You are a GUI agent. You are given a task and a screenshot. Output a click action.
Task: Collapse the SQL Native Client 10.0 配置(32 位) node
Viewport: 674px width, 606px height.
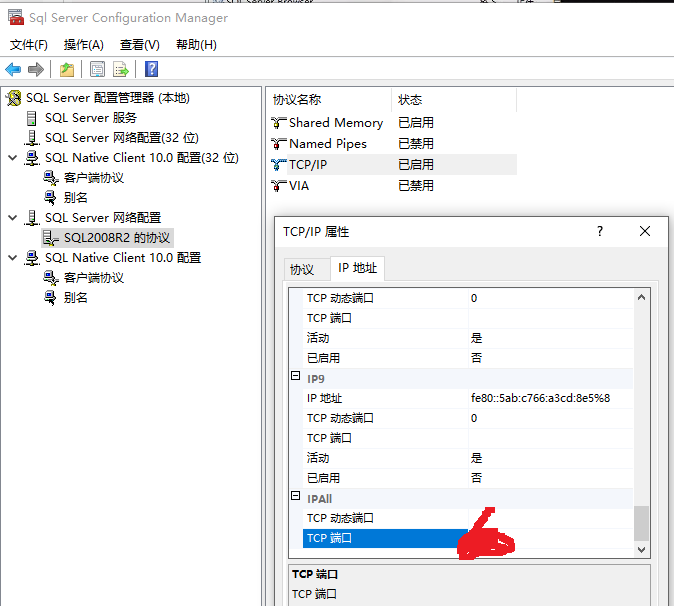13,158
